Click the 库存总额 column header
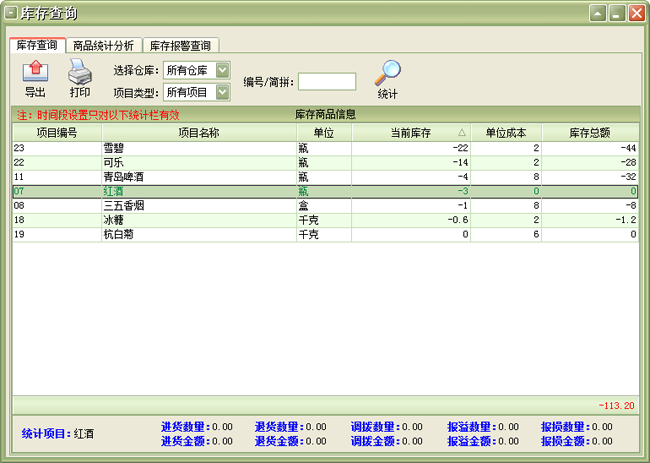This screenshot has height=463, width=650. [x=589, y=132]
